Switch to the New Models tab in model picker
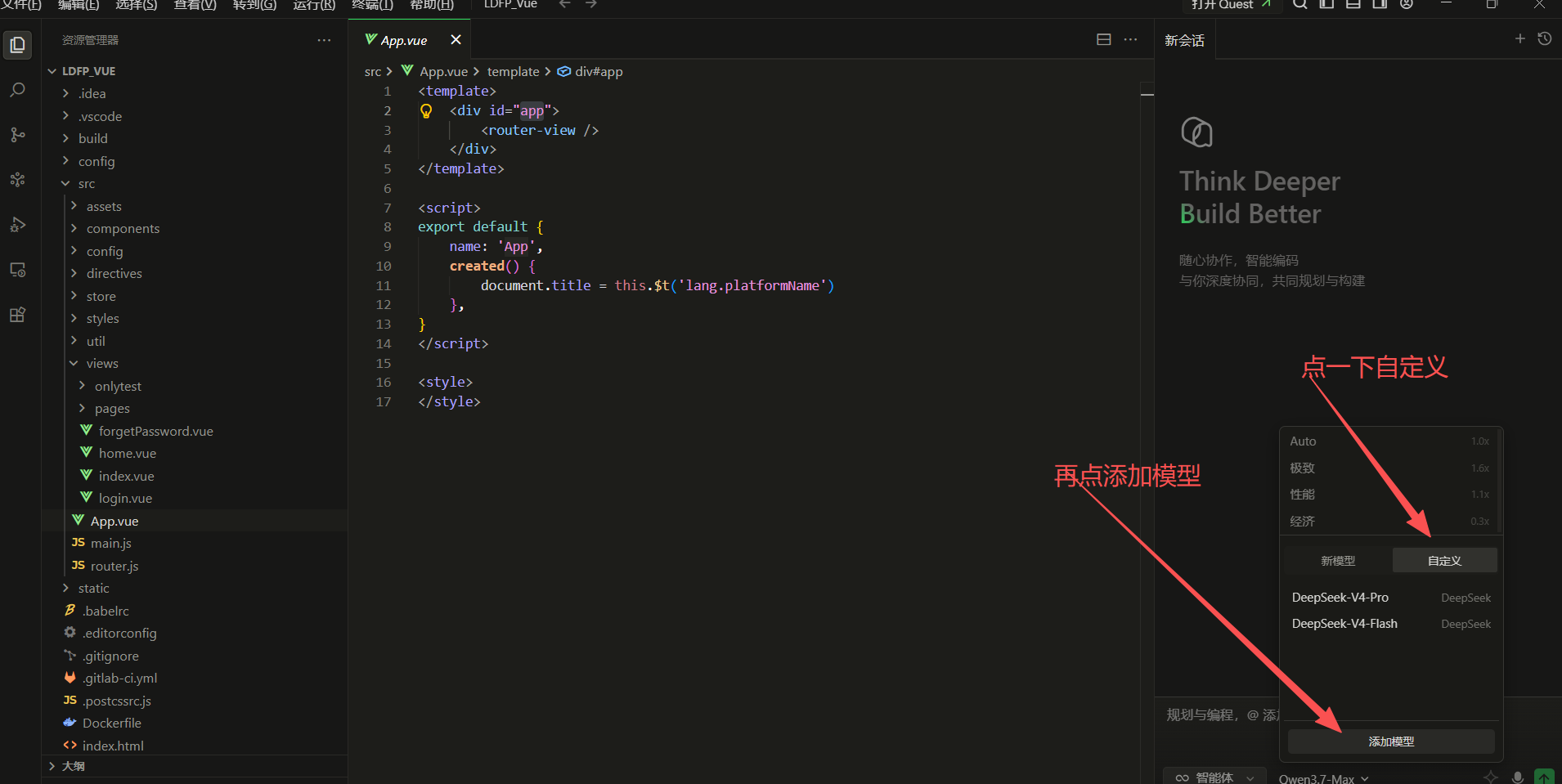This screenshot has height=784, width=1562. tap(1338, 561)
